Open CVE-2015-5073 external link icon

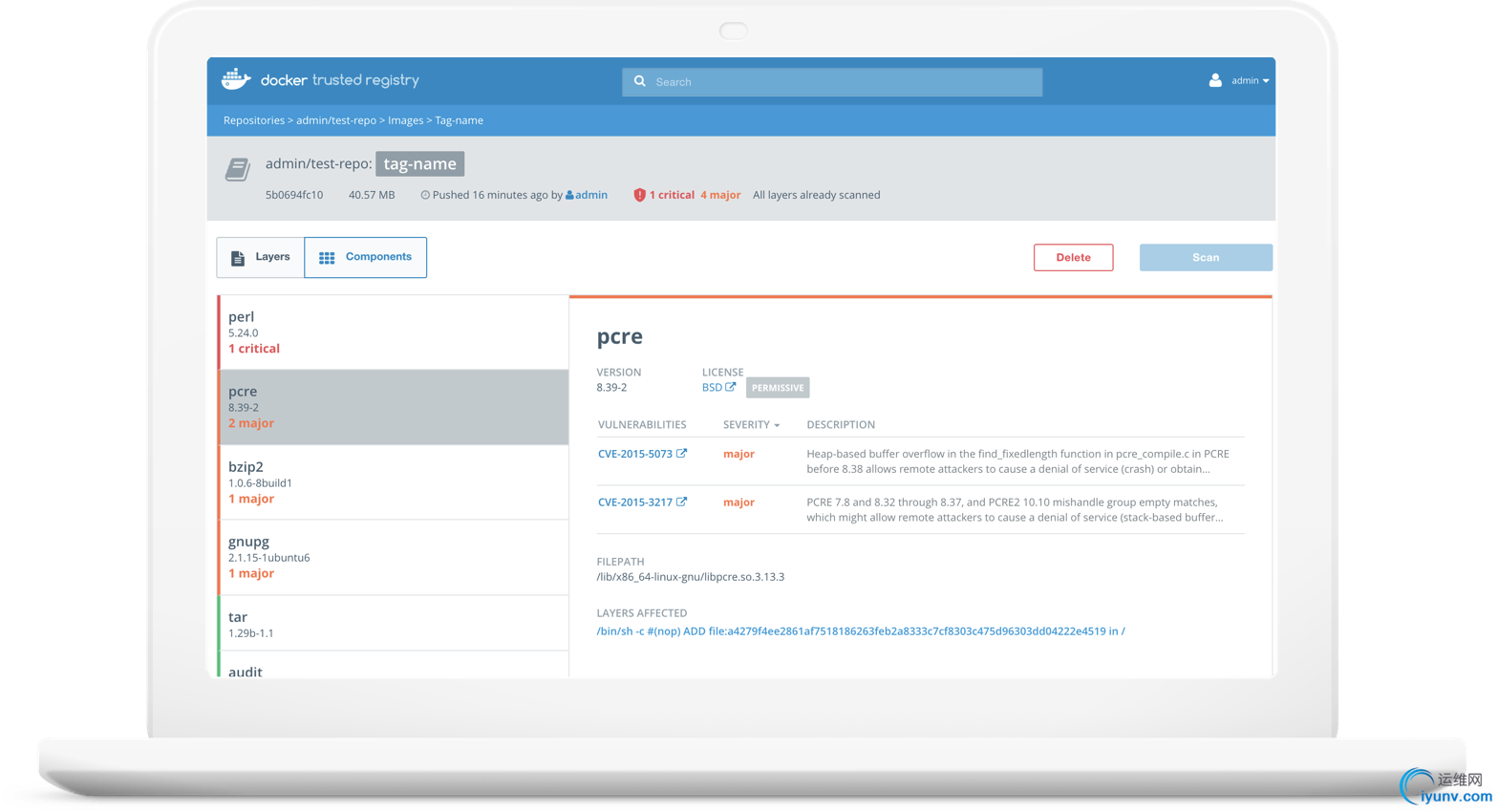coord(681,454)
